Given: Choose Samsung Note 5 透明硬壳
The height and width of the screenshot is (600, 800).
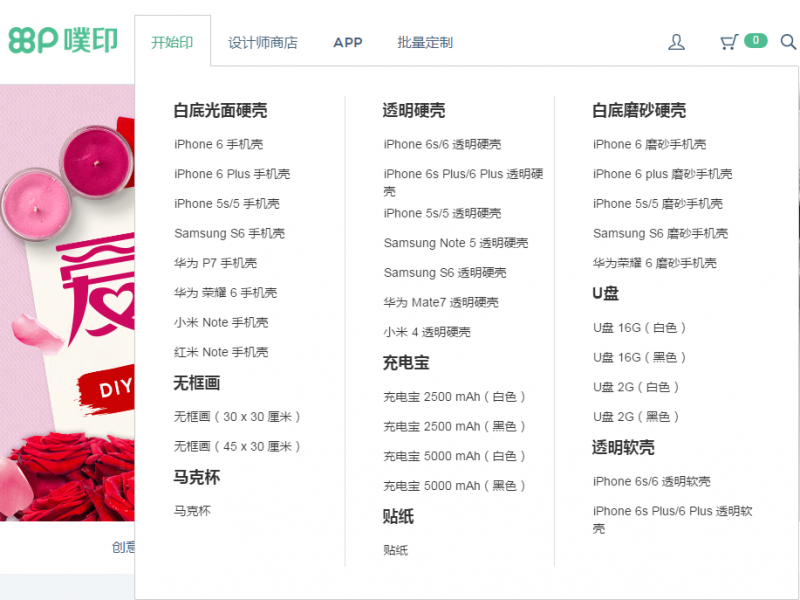Looking at the screenshot, I should 456,243.
